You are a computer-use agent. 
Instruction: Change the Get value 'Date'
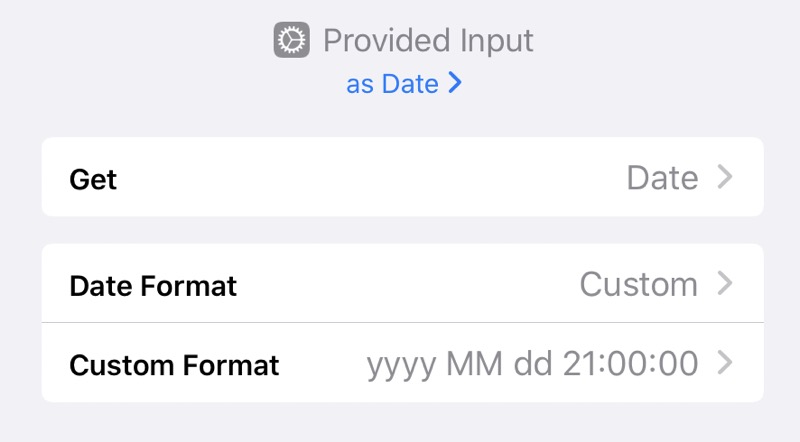tap(662, 178)
